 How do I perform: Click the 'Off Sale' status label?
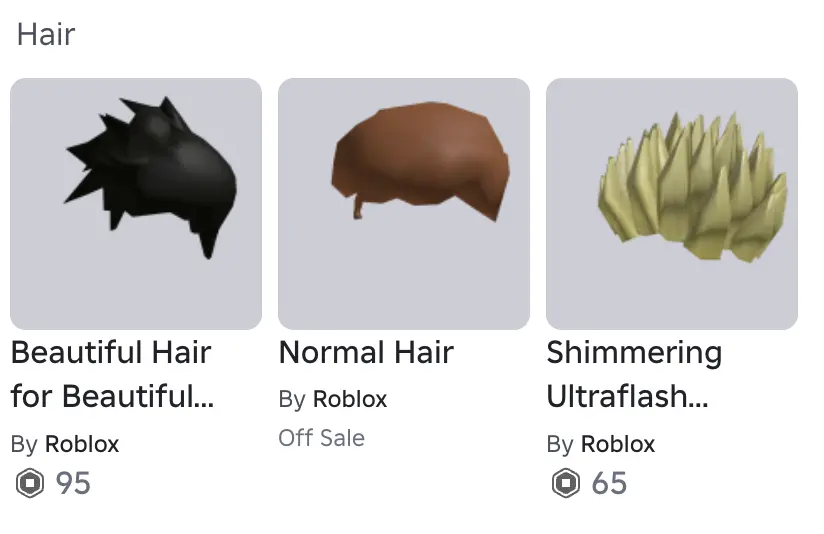322,438
